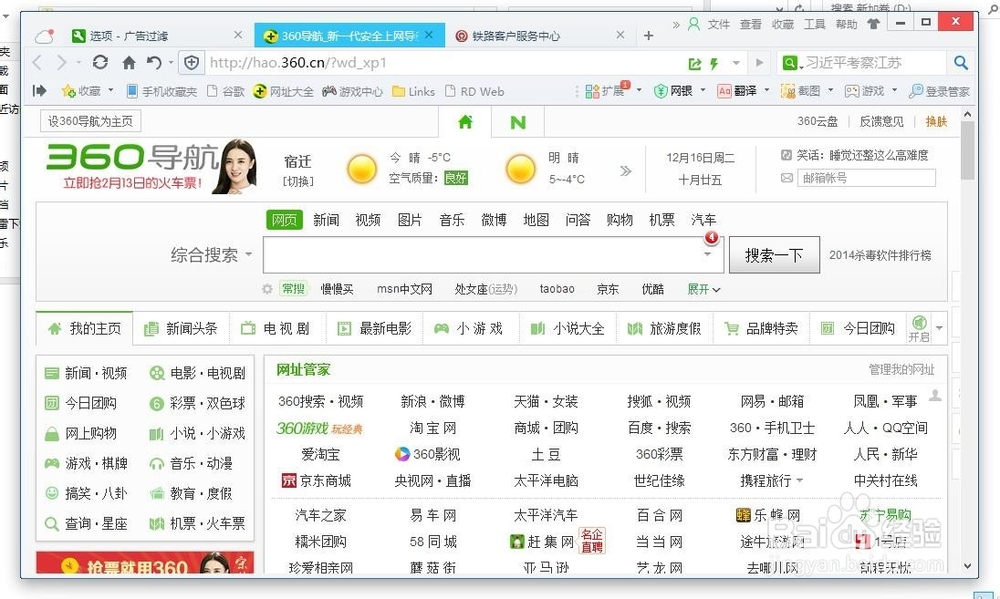Click the browser back arrow
Screen dimensions: 1000x599
pos(38,63)
